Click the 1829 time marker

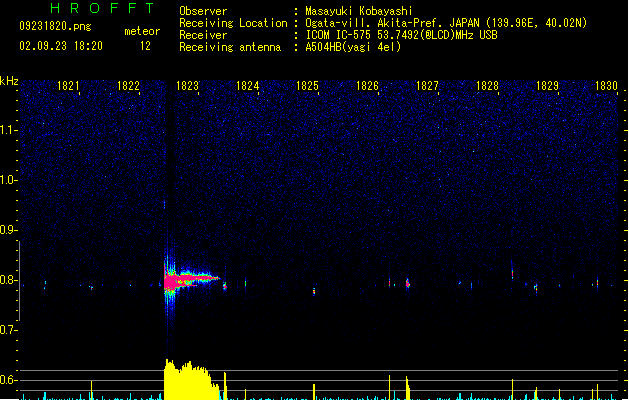[x=547, y=86]
